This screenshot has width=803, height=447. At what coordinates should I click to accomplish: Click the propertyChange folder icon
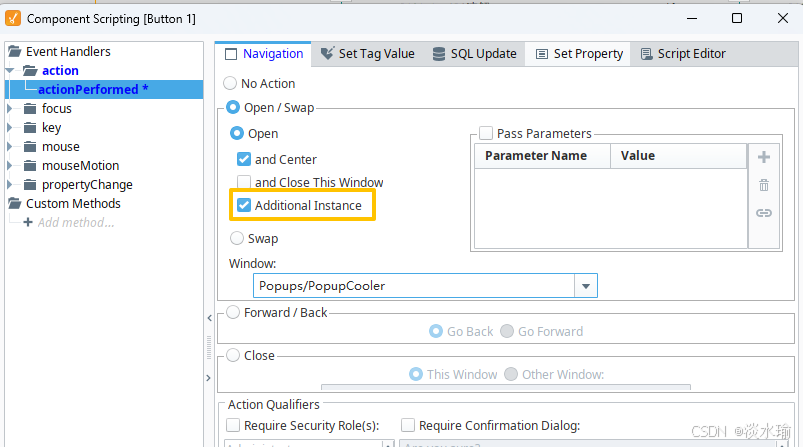tap(30, 184)
